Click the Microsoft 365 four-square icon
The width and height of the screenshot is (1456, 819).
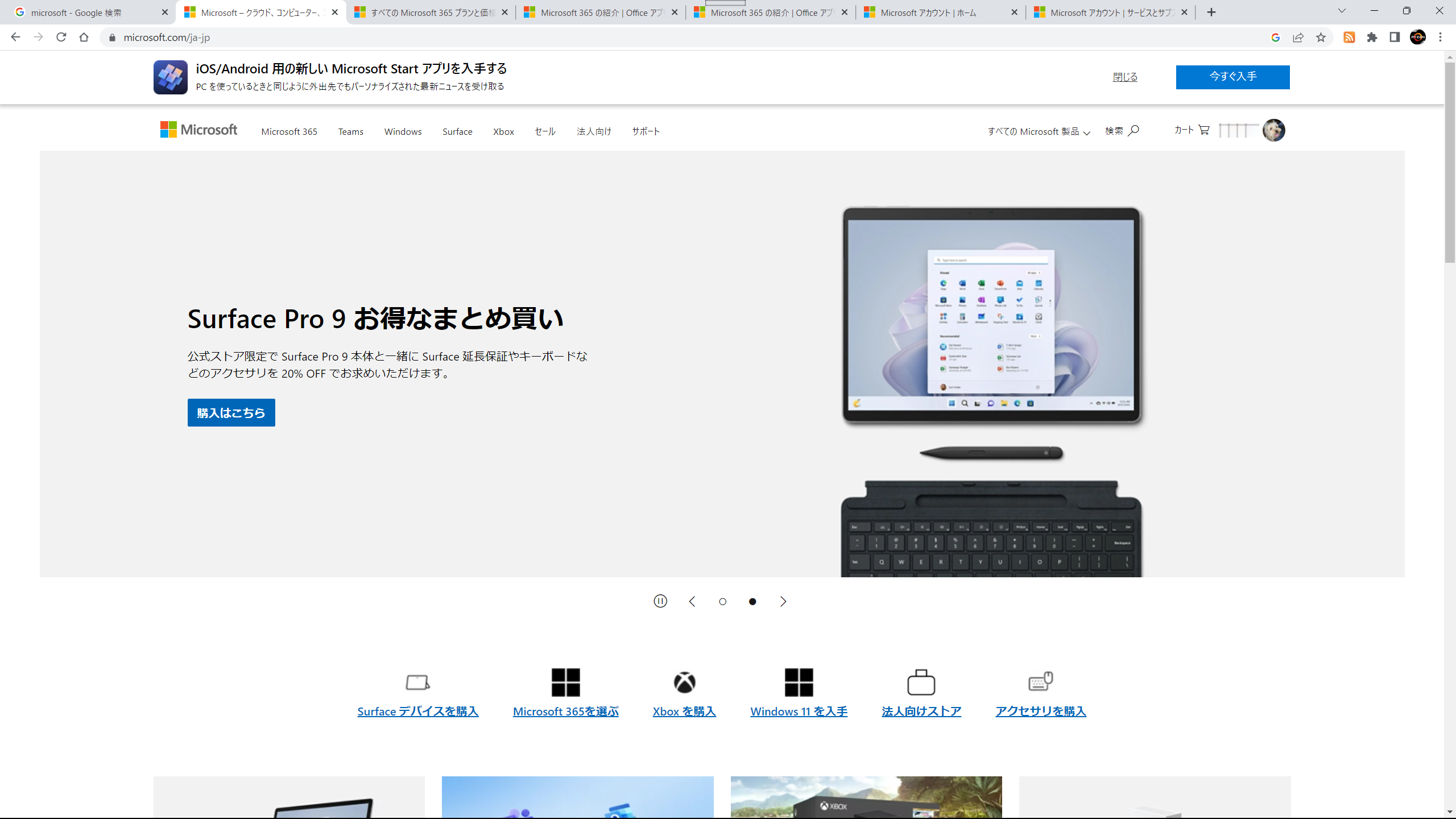[x=565, y=682]
